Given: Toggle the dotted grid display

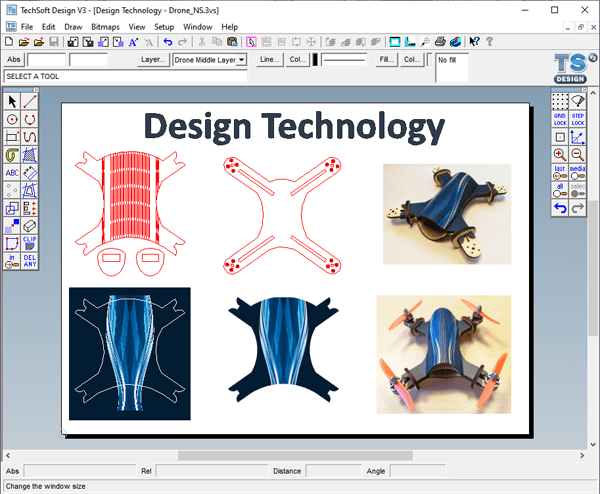Looking at the screenshot, I should 560,102.
